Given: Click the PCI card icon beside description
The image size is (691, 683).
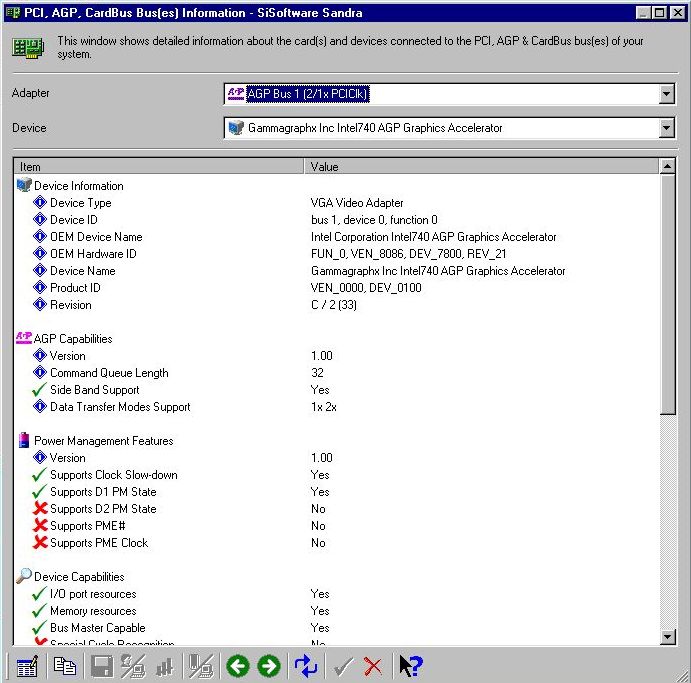Looking at the screenshot, I should point(28,48).
